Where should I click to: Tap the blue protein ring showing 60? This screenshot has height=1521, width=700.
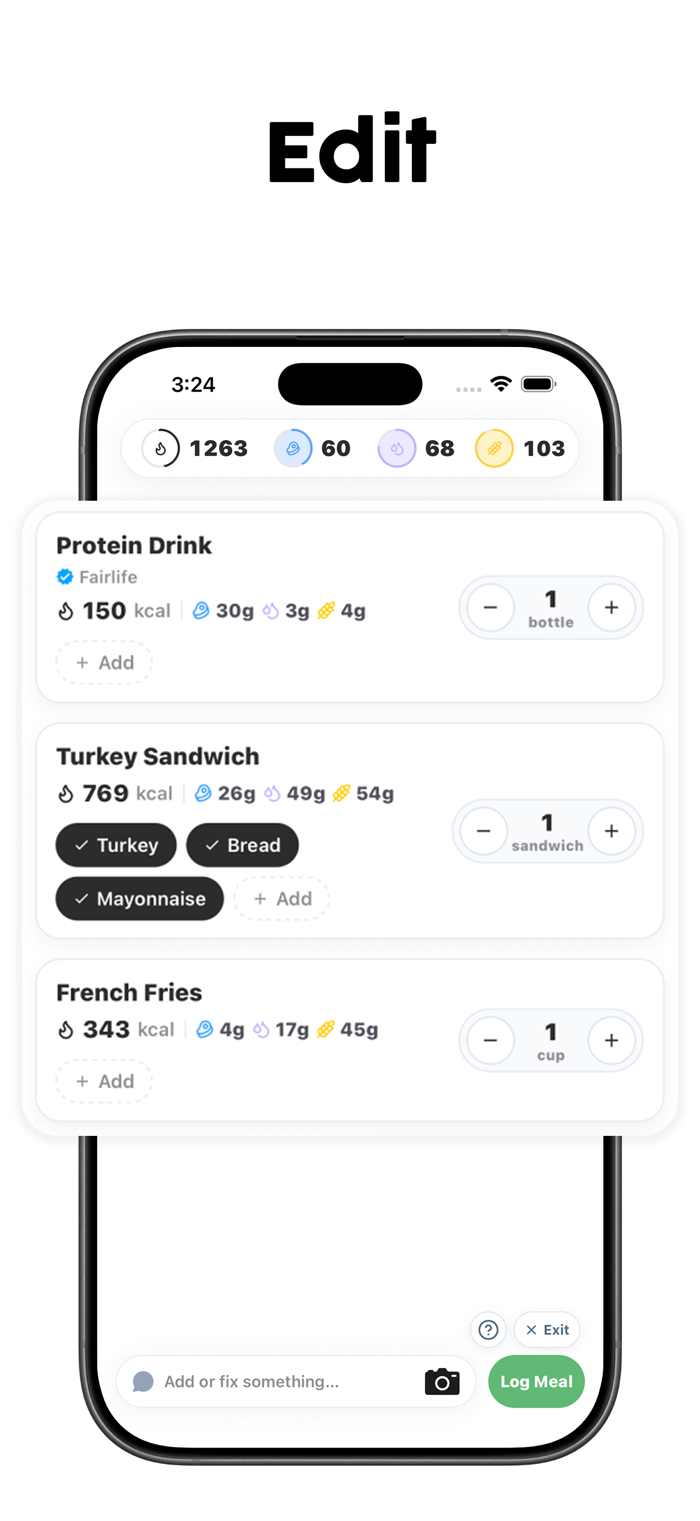tap(293, 448)
